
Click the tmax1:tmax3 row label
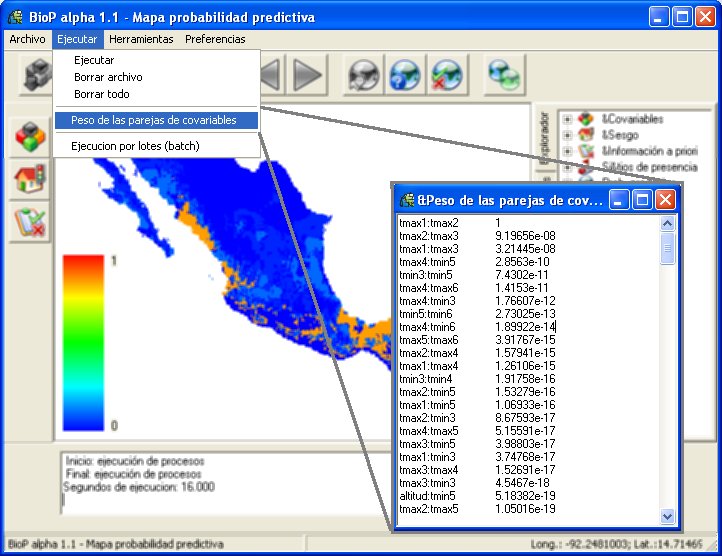429,249
